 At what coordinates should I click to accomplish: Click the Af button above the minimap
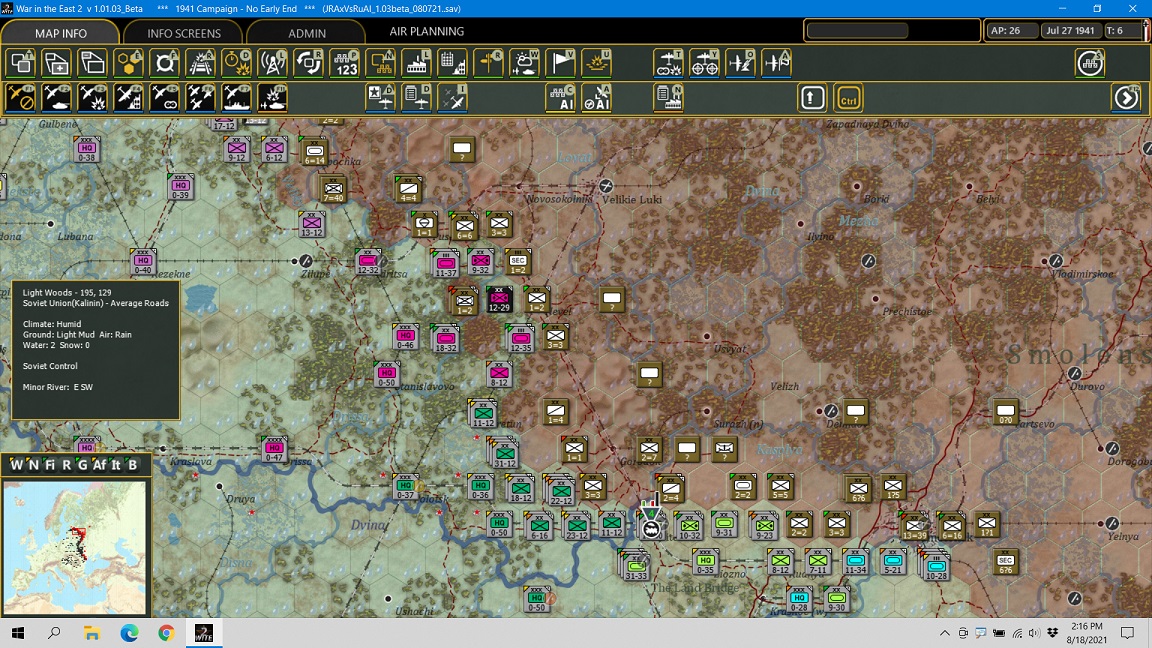(99, 464)
